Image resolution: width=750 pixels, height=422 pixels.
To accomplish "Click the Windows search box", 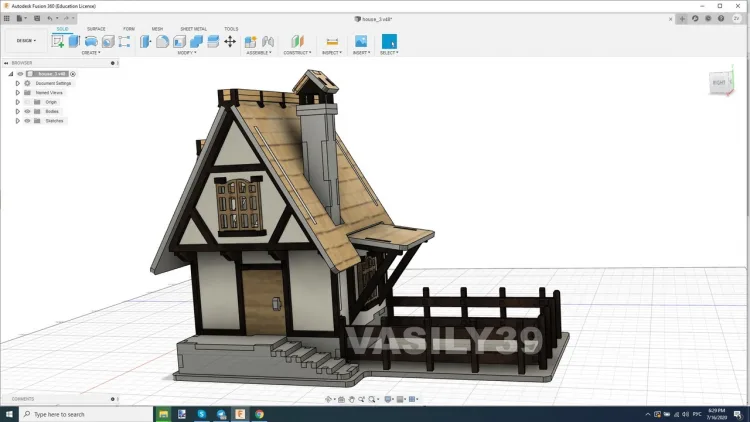I will pyautogui.click(x=86, y=414).
